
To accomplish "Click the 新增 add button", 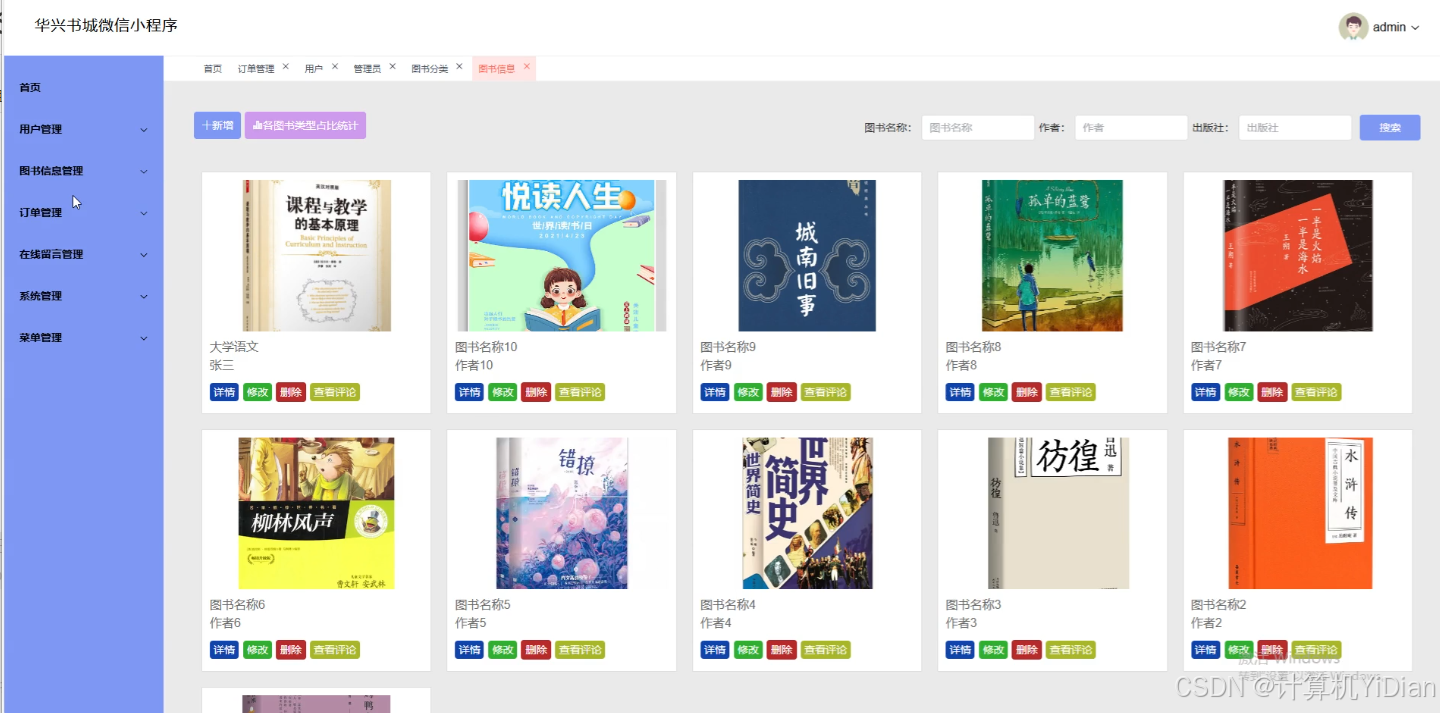I will pyautogui.click(x=217, y=126).
